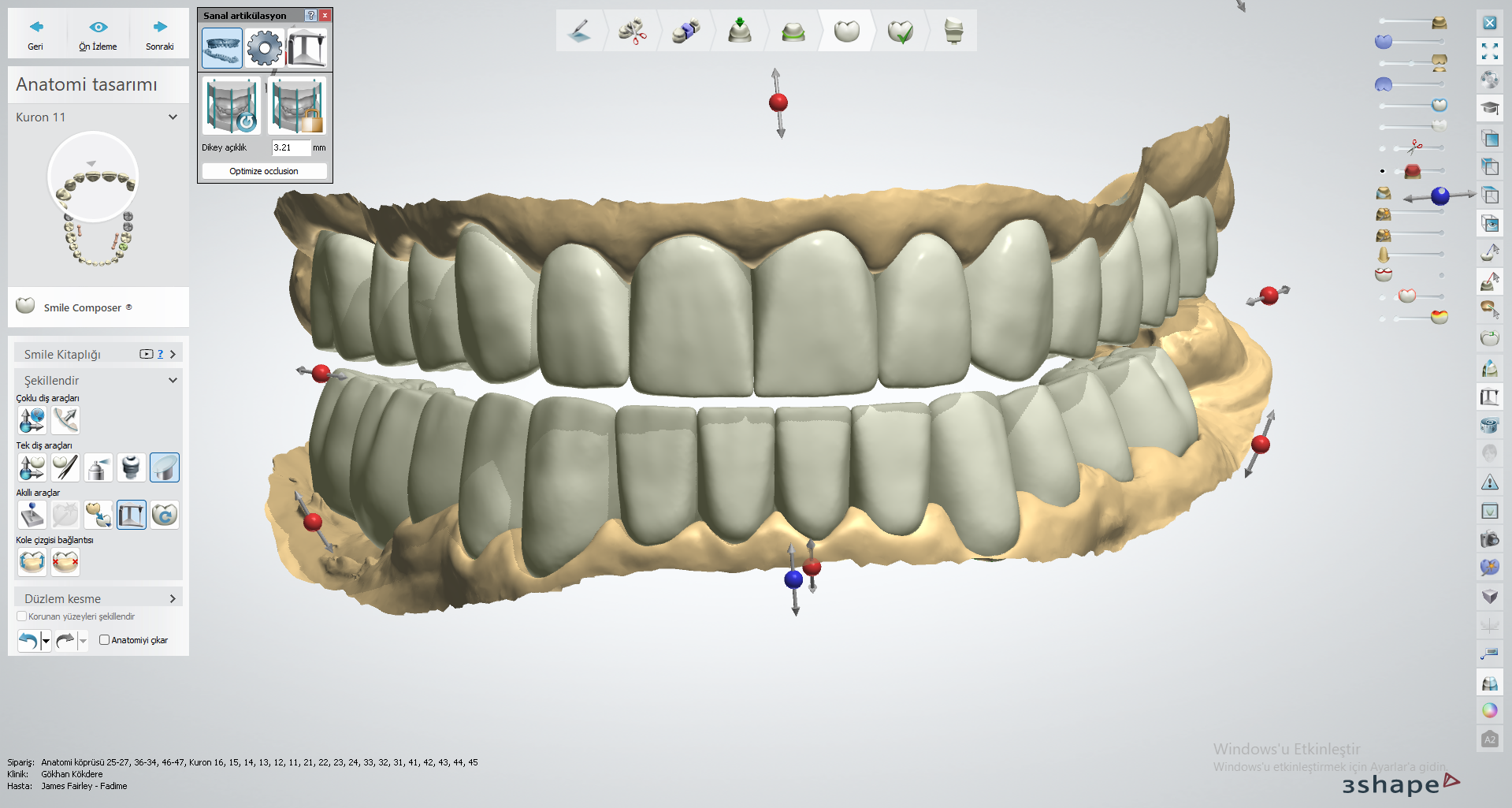Click the Optimize occlusion button
1512x808 pixels.
tap(264, 171)
